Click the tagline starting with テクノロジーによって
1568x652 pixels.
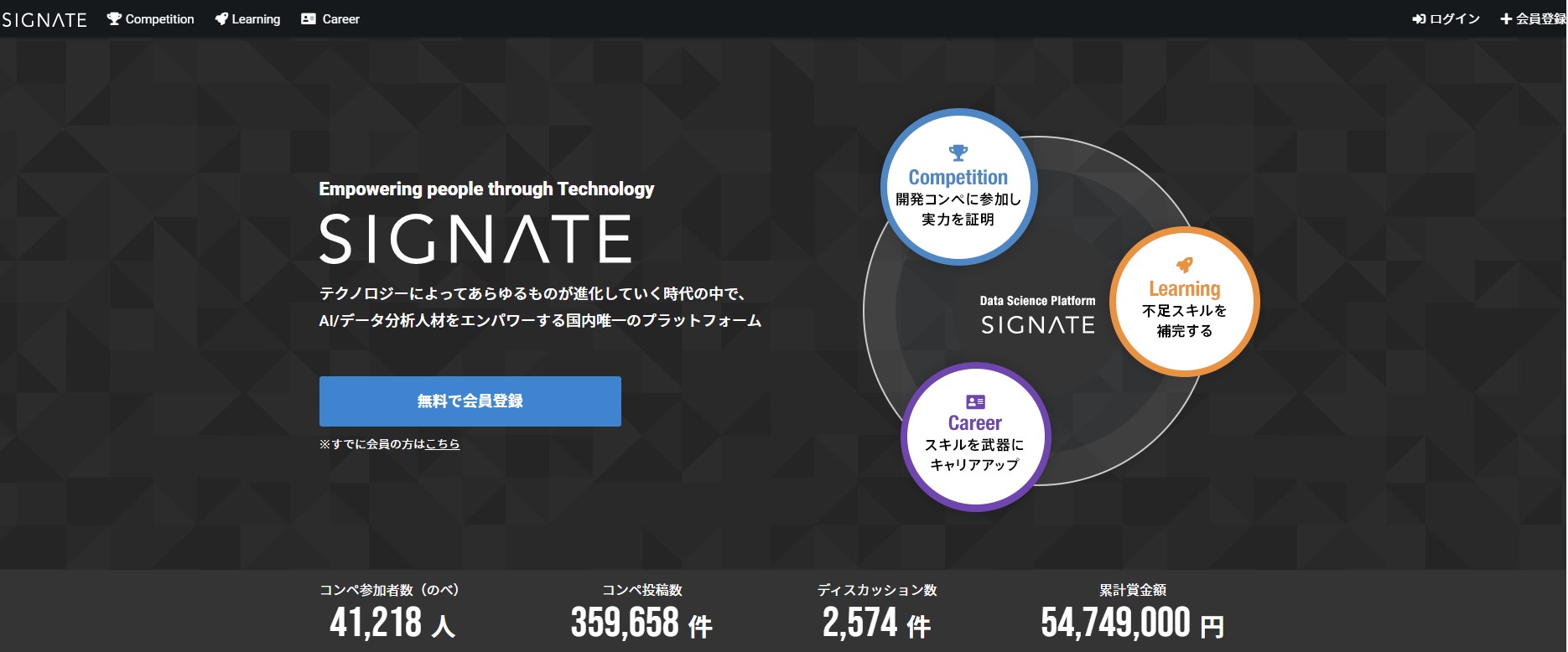[x=532, y=294]
